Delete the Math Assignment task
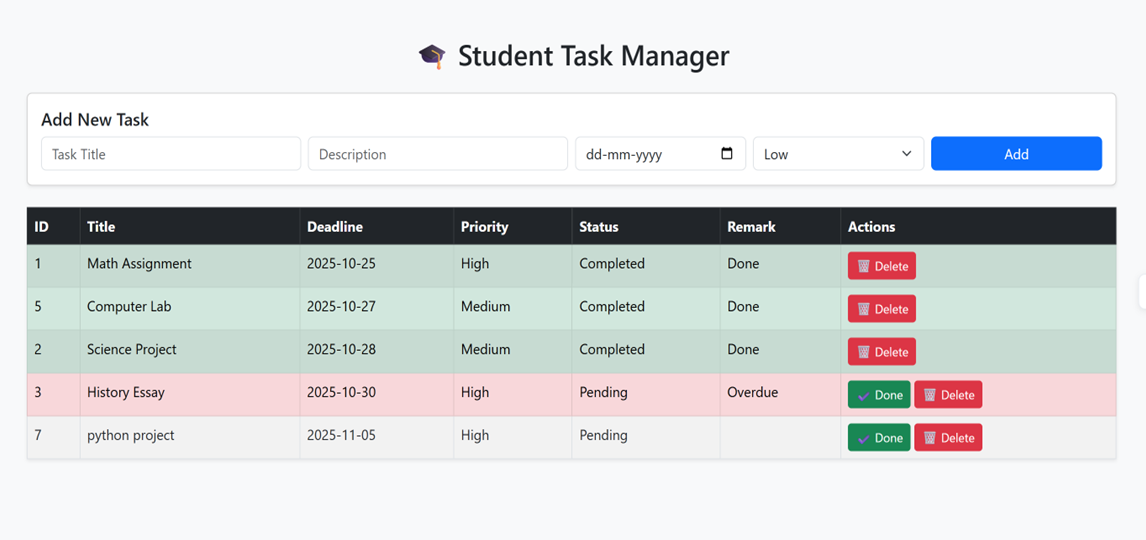The width and height of the screenshot is (1146, 540). tap(881, 266)
